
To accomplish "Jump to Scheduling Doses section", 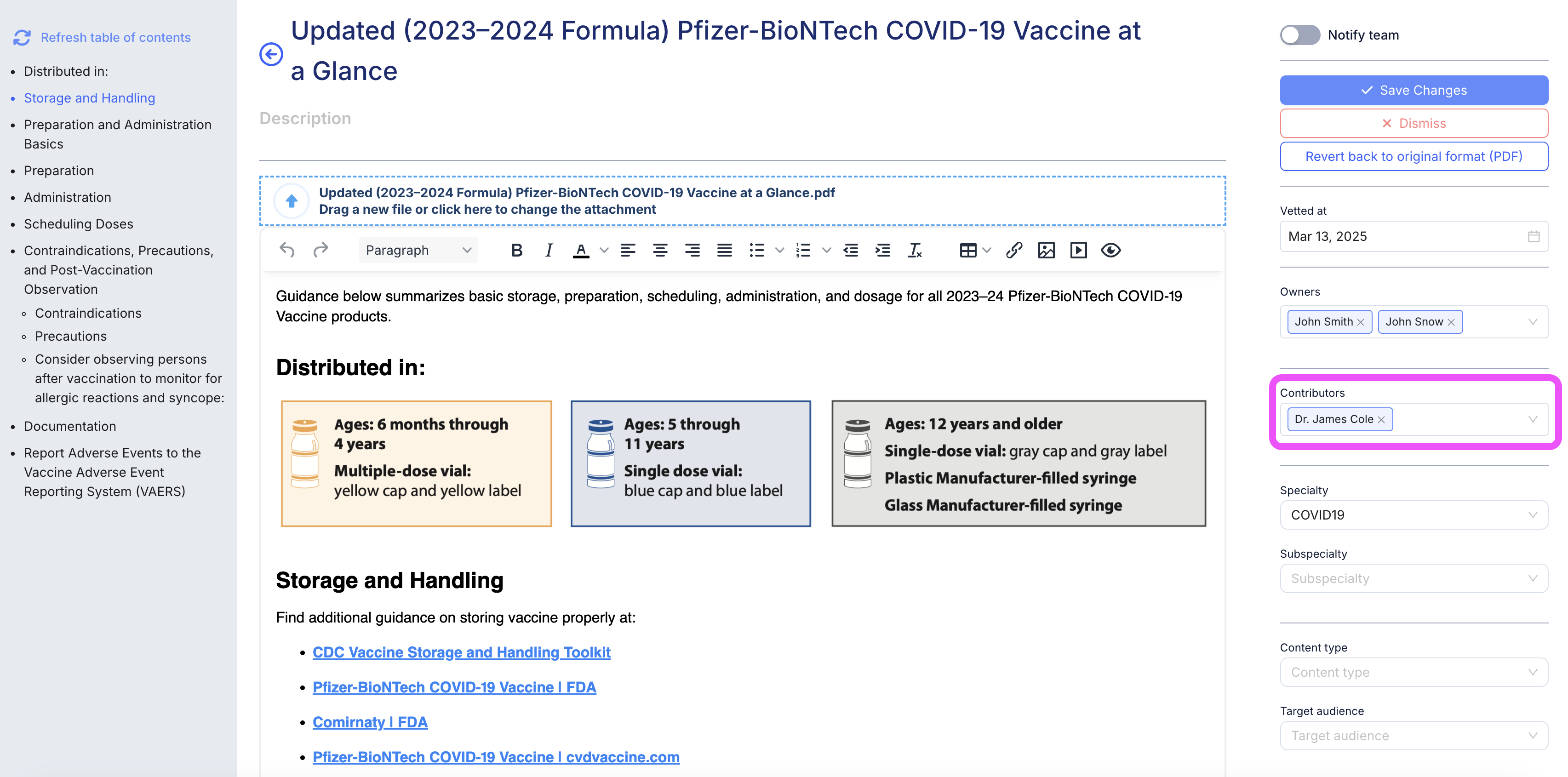I will [x=79, y=224].
